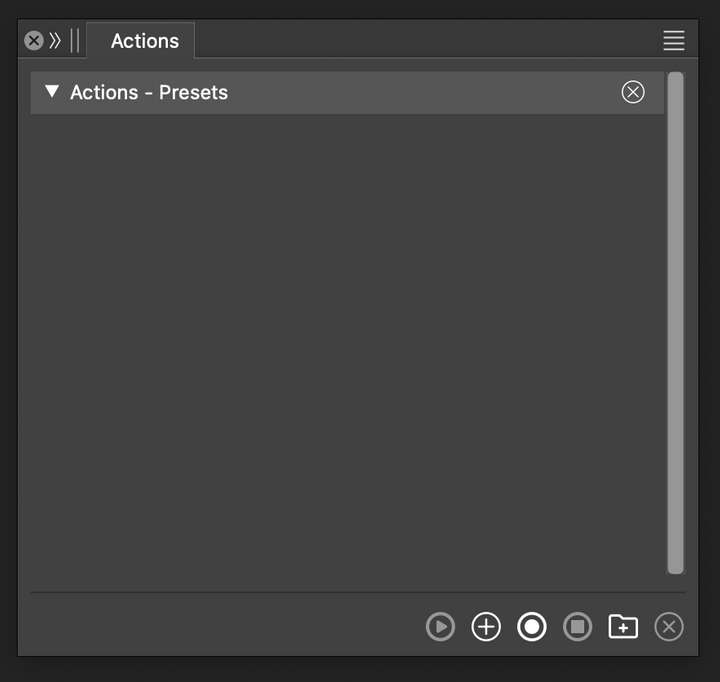The width and height of the screenshot is (720, 682).
Task: Start recording with the record button
Action: (x=531, y=626)
